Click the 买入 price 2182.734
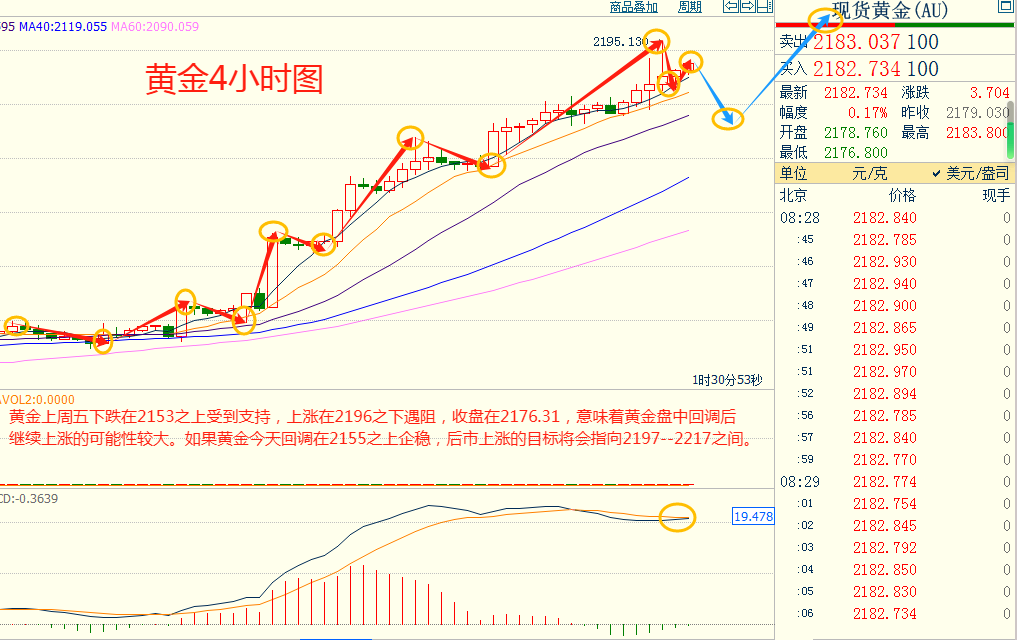1017x640 pixels. [x=856, y=69]
